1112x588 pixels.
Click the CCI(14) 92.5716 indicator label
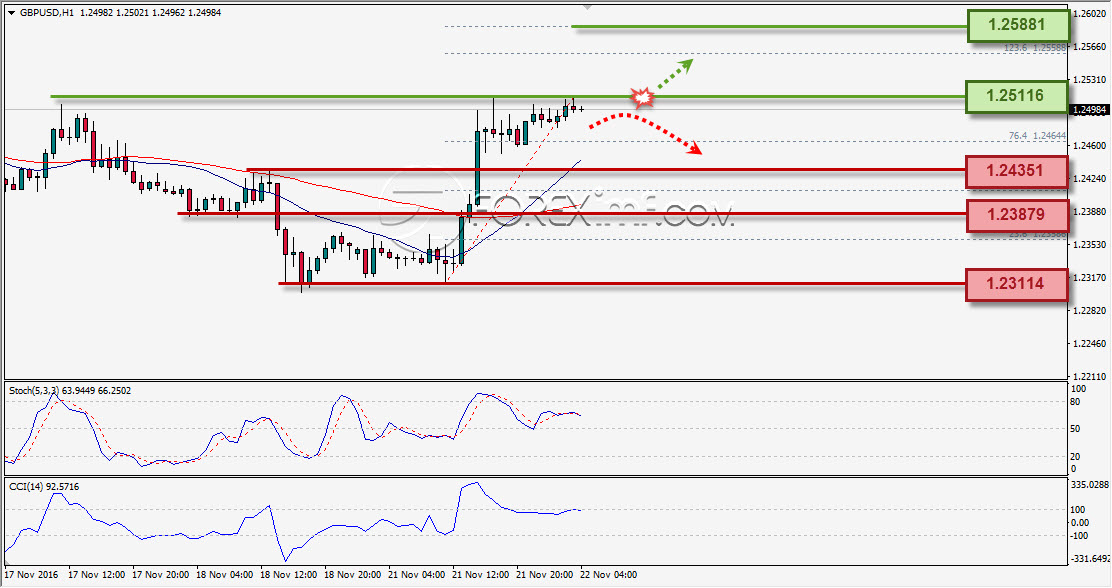pyautogui.click(x=44, y=487)
